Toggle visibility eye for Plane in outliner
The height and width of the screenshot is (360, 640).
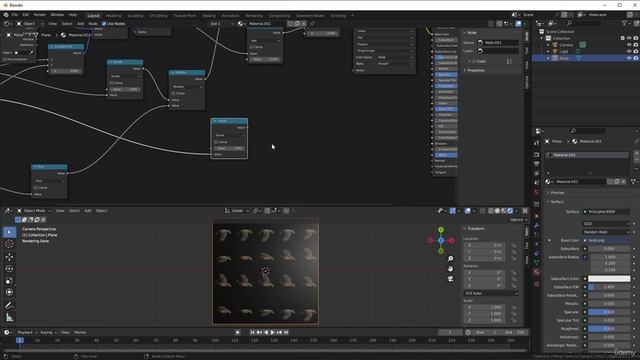[x=629, y=58]
